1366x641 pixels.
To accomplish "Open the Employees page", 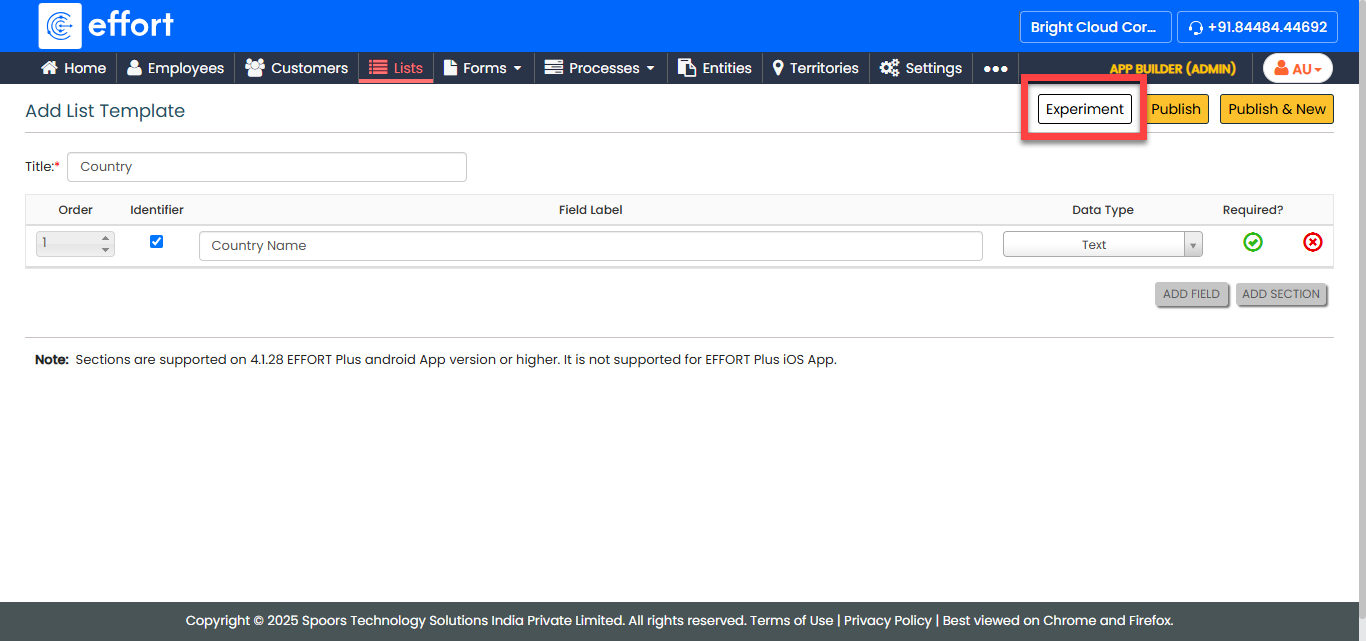I will point(176,68).
